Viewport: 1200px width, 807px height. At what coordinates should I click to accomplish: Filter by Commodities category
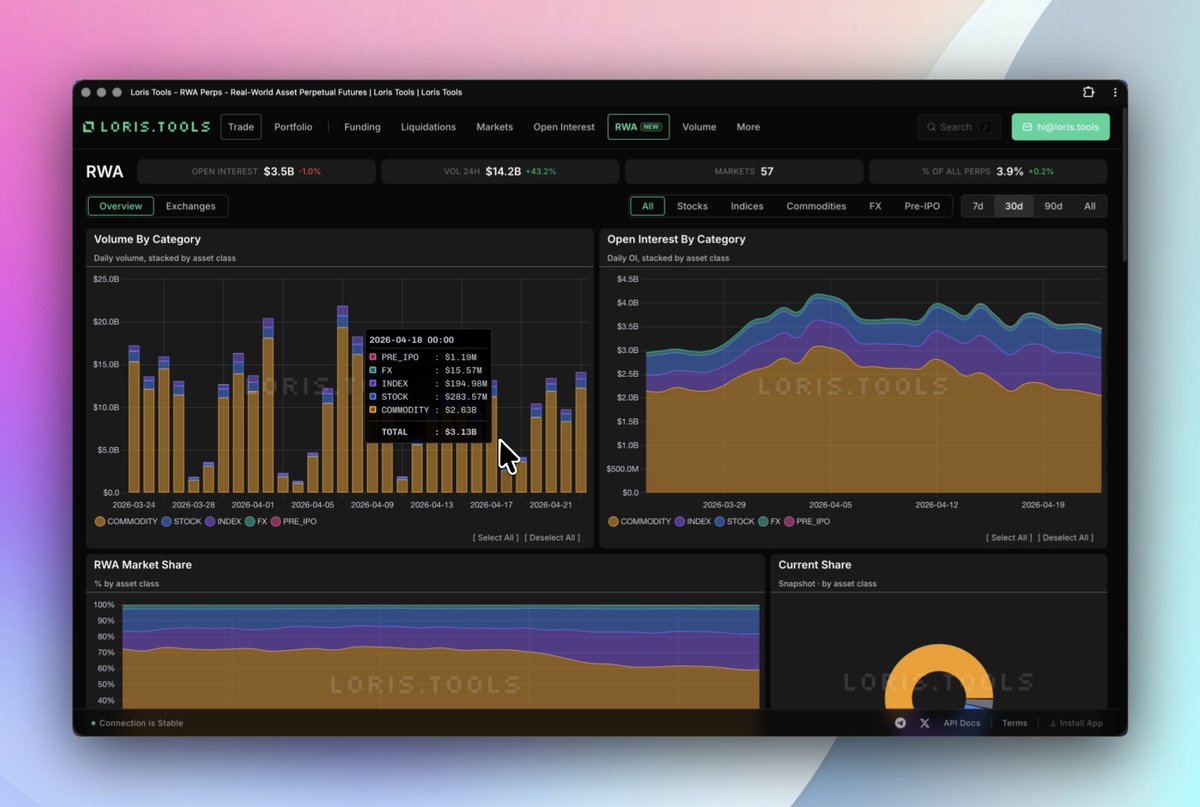tap(816, 206)
